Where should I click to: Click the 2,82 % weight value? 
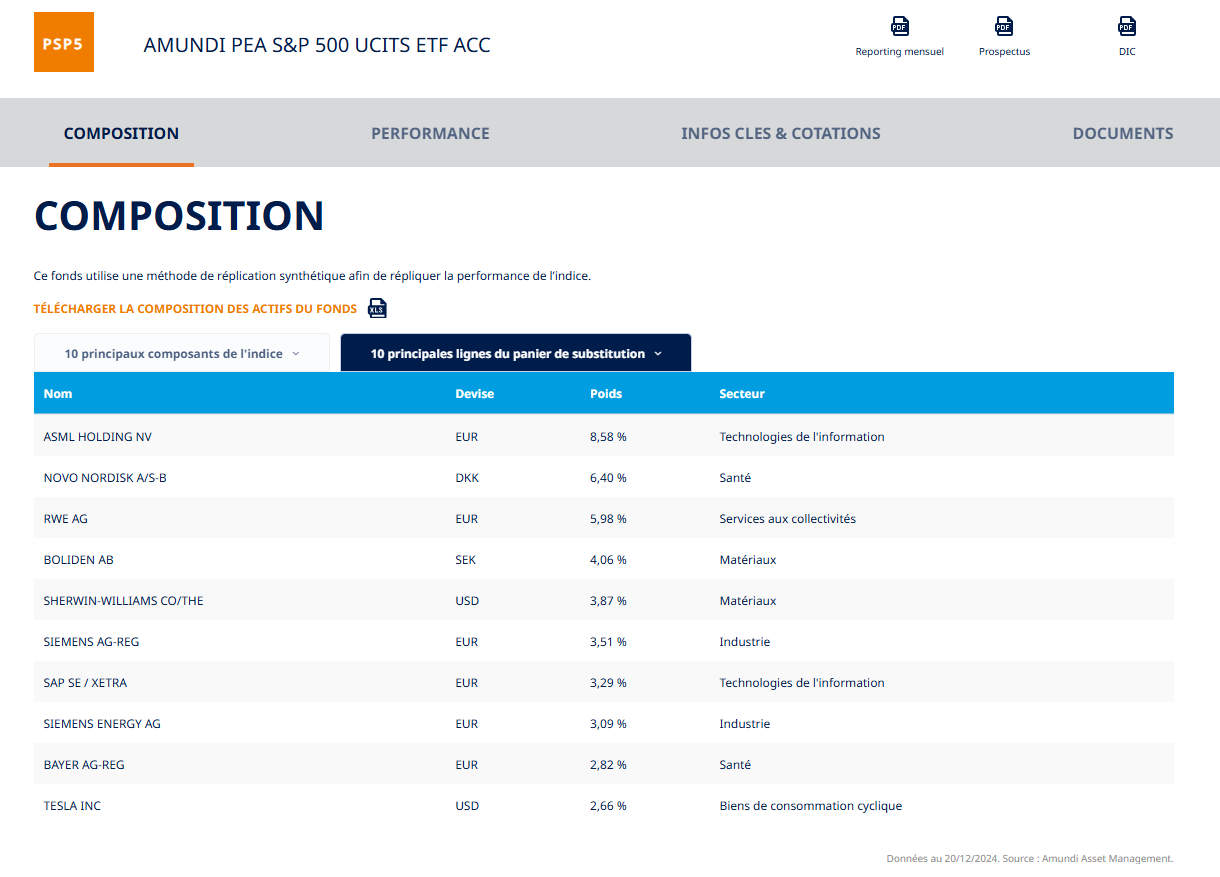[x=608, y=765]
